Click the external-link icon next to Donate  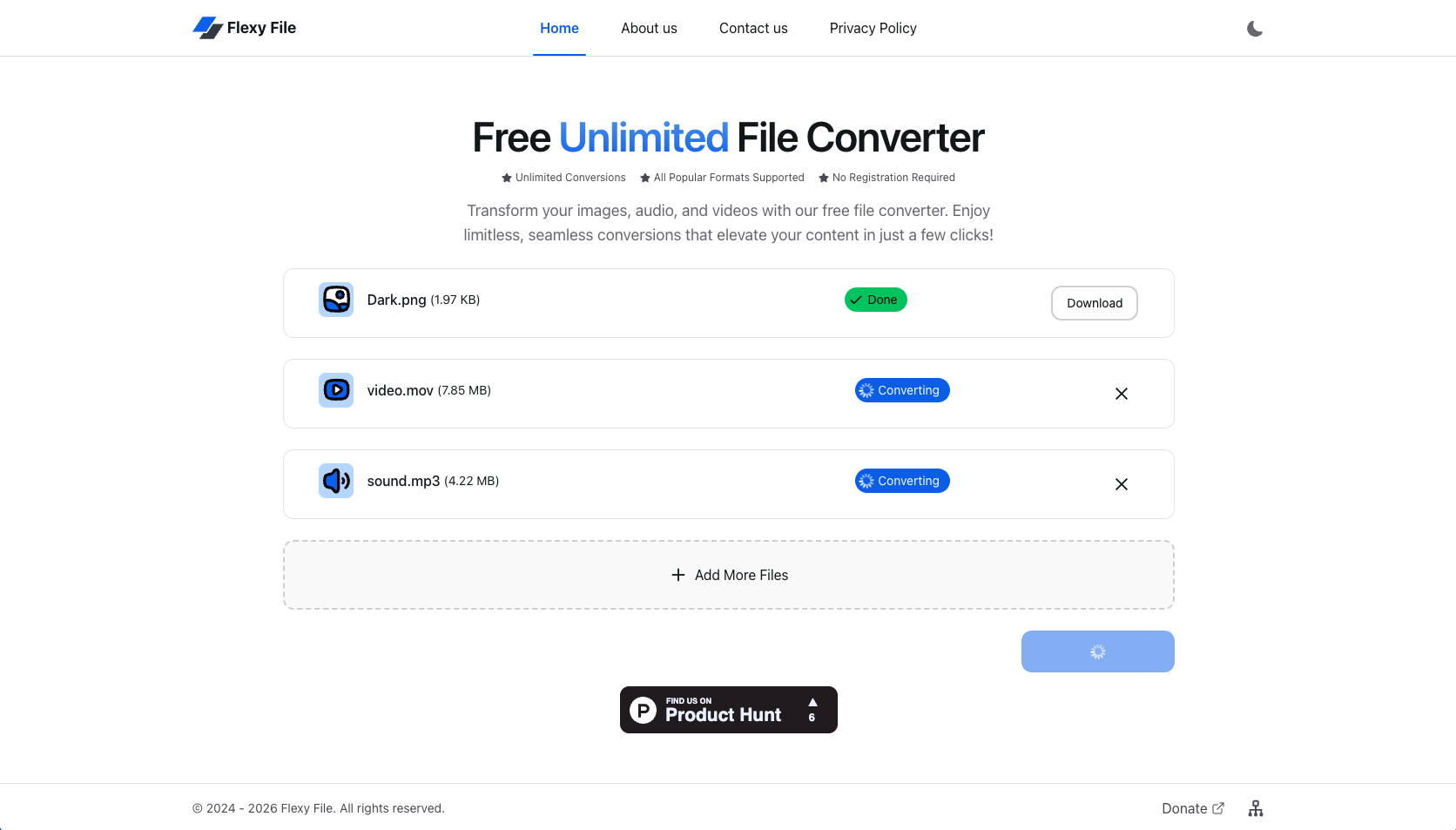point(1217,808)
